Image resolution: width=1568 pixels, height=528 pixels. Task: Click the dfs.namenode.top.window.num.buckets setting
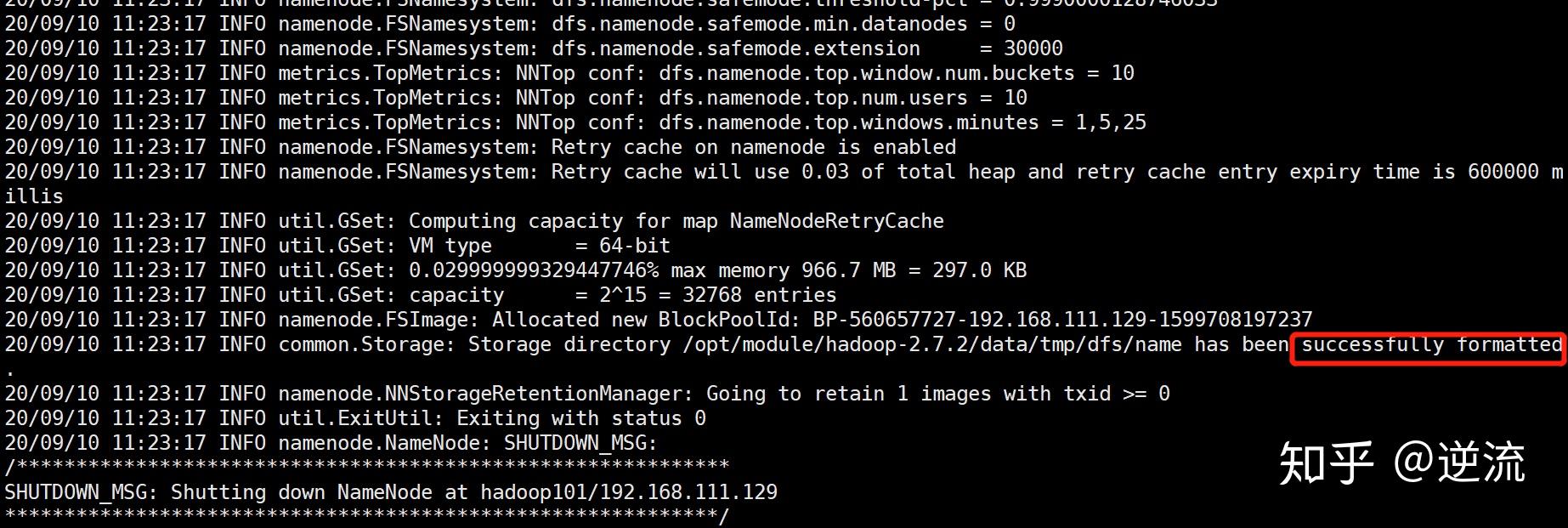point(866,74)
